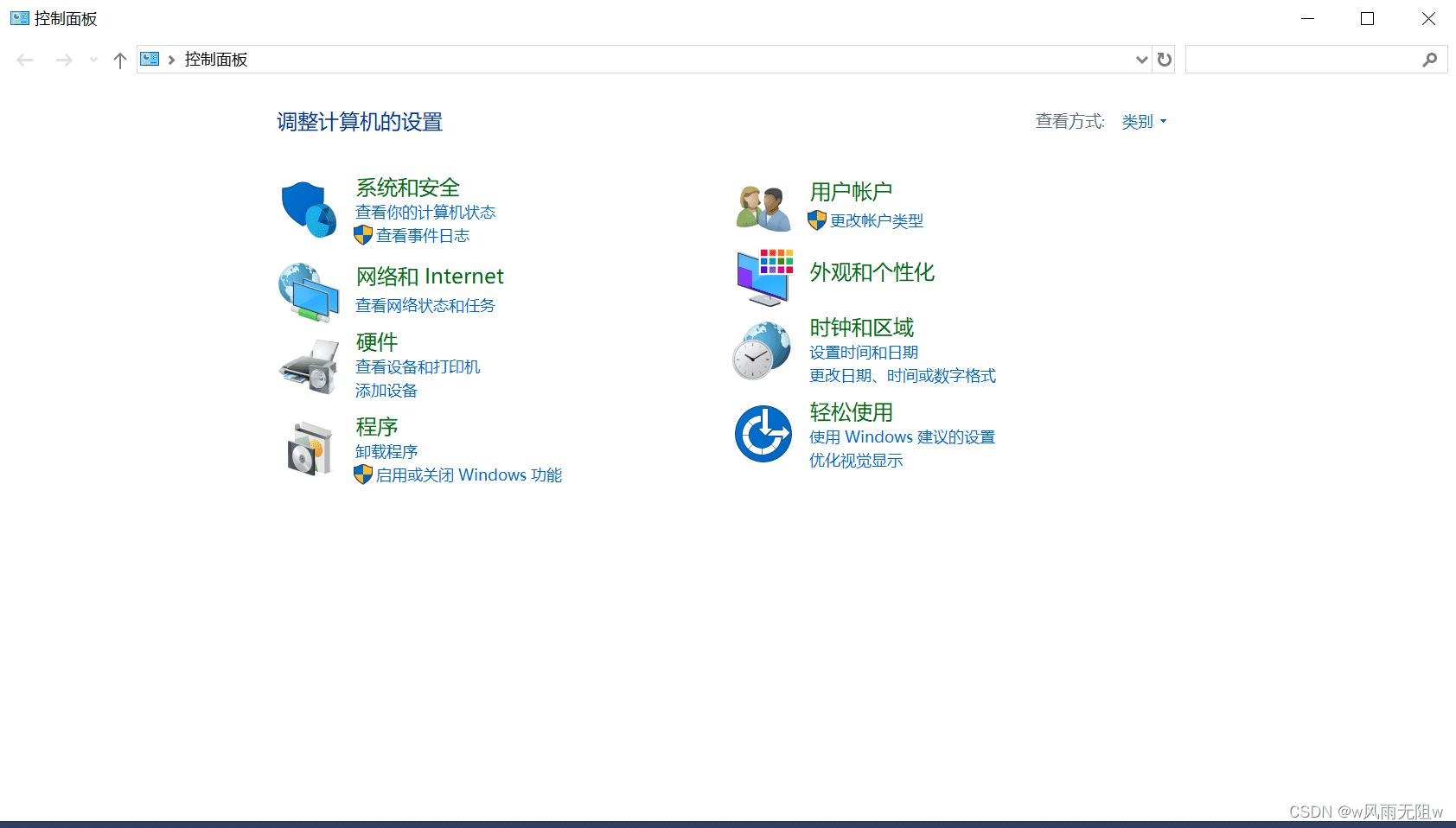Click the 更改帐户类型 link
The width and height of the screenshot is (1456, 828).
click(x=876, y=220)
